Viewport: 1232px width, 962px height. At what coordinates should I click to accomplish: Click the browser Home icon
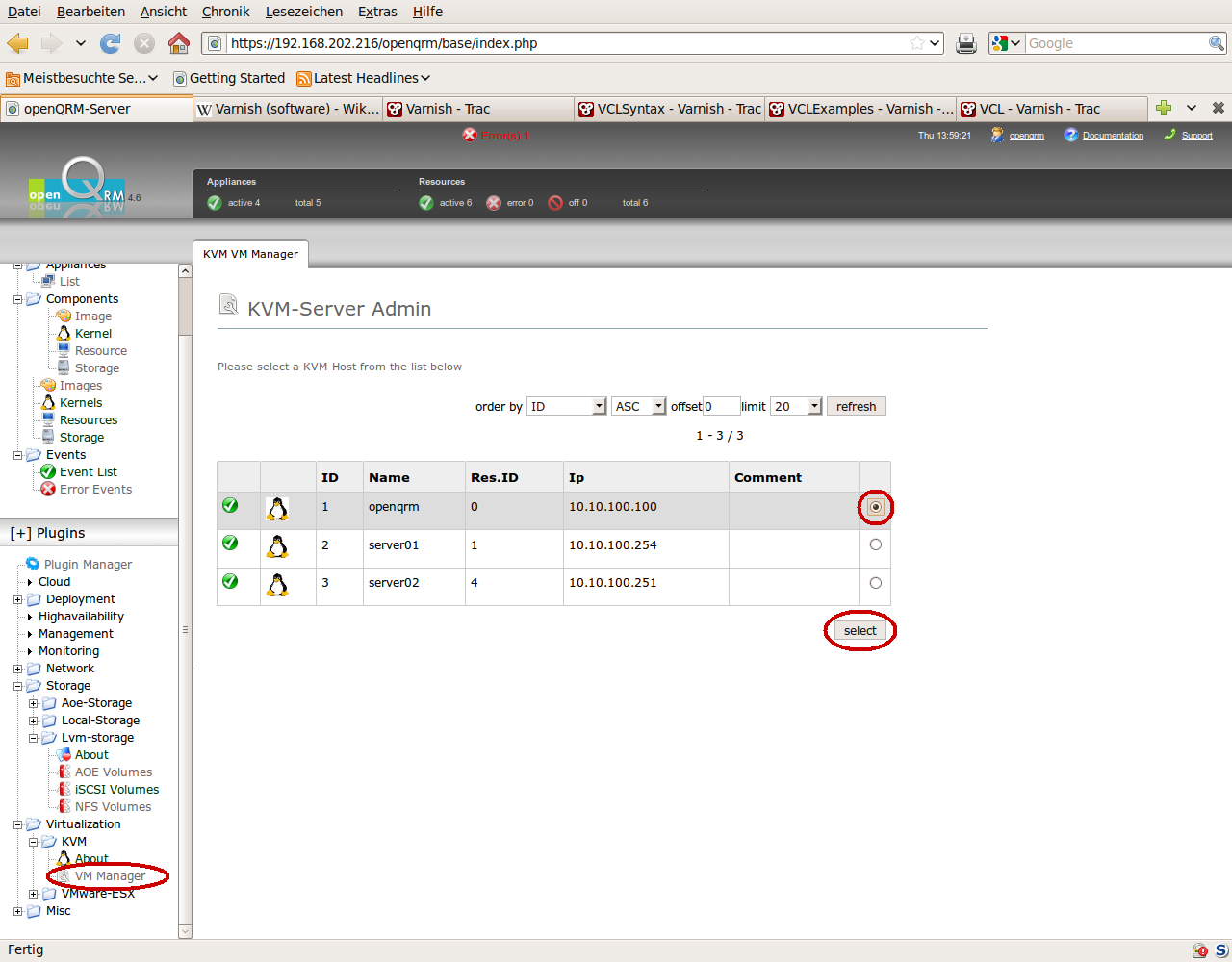(x=178, y=43)
